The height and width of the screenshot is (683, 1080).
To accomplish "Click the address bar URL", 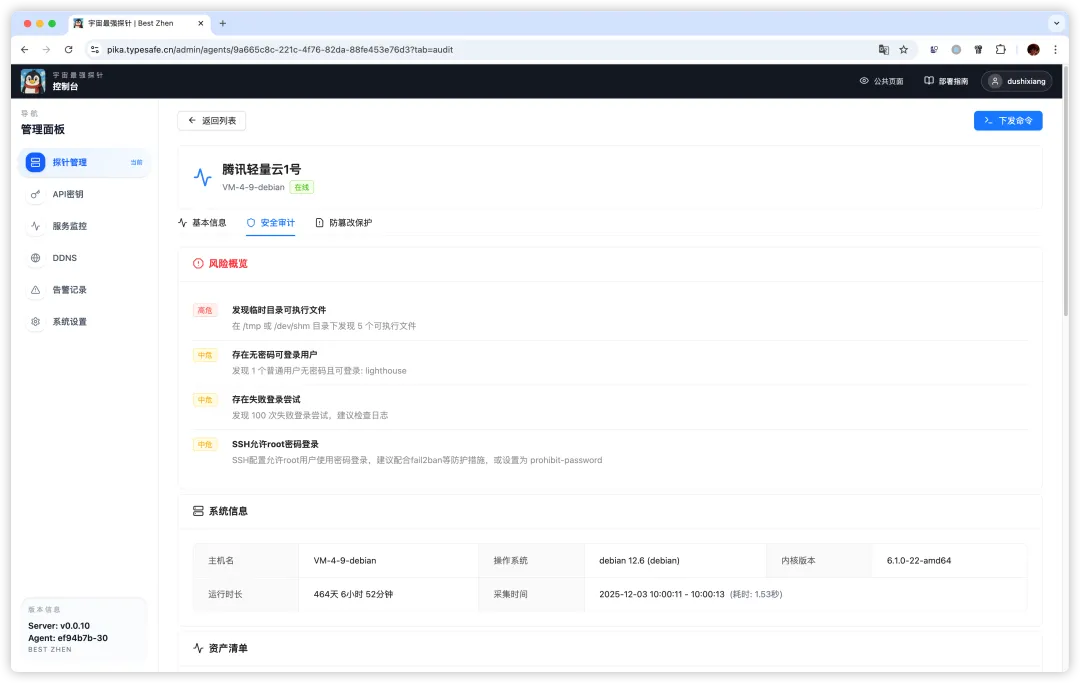I will click(x=280, y=50).
